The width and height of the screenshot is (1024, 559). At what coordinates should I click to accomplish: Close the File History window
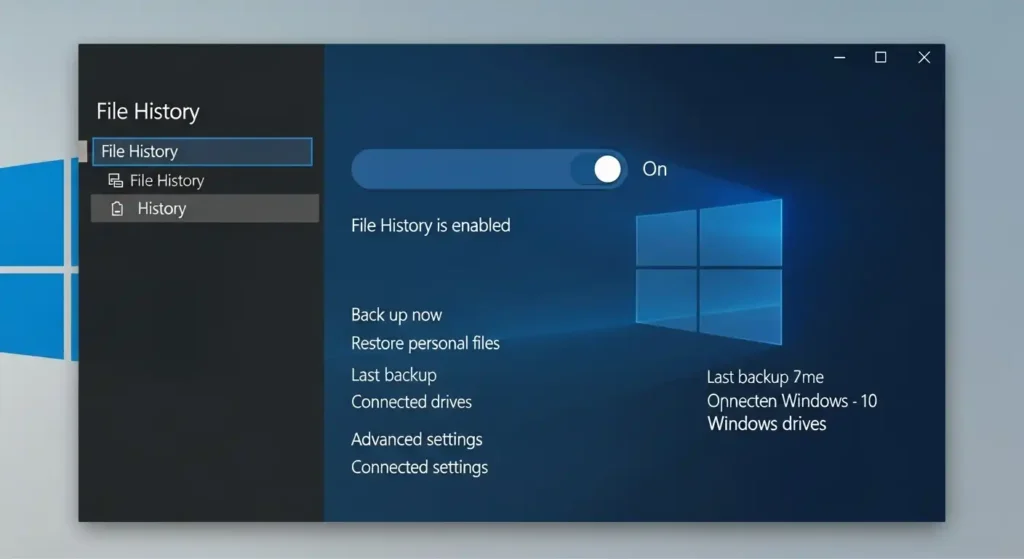coord(924,57)
